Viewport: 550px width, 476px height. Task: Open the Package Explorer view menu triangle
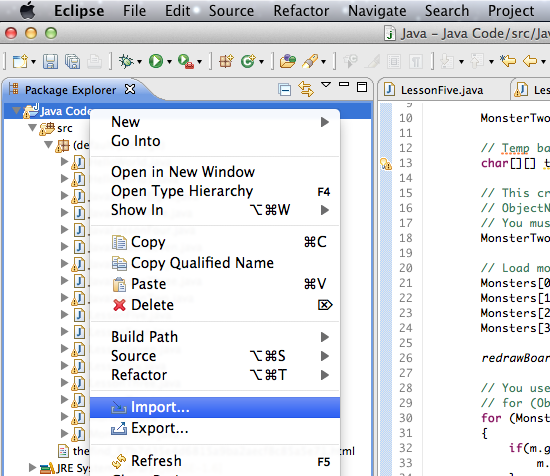pos(326,85)
